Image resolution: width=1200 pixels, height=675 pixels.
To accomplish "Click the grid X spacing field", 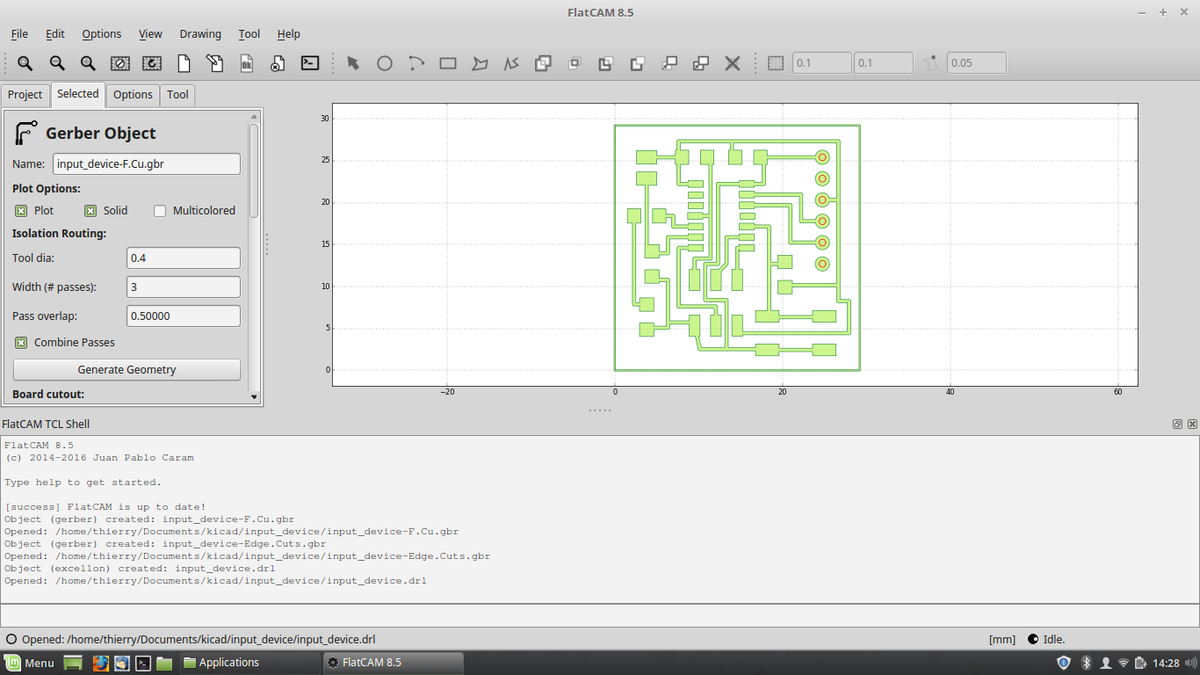I will click(x=821, y=63).
